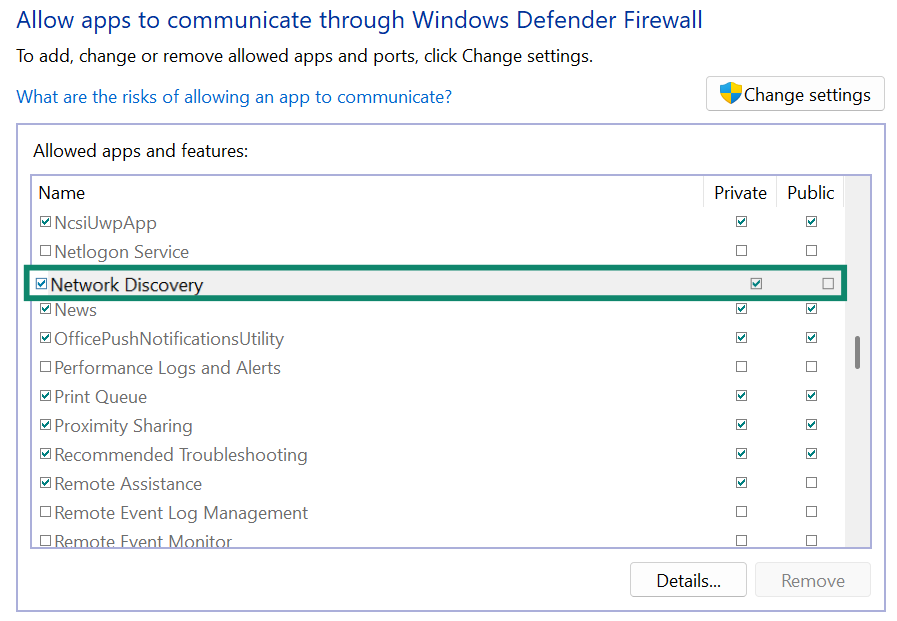Enable the Netlogon Service checkbox
This screenshot has width=897, height=621.
(x=45, y=251)
